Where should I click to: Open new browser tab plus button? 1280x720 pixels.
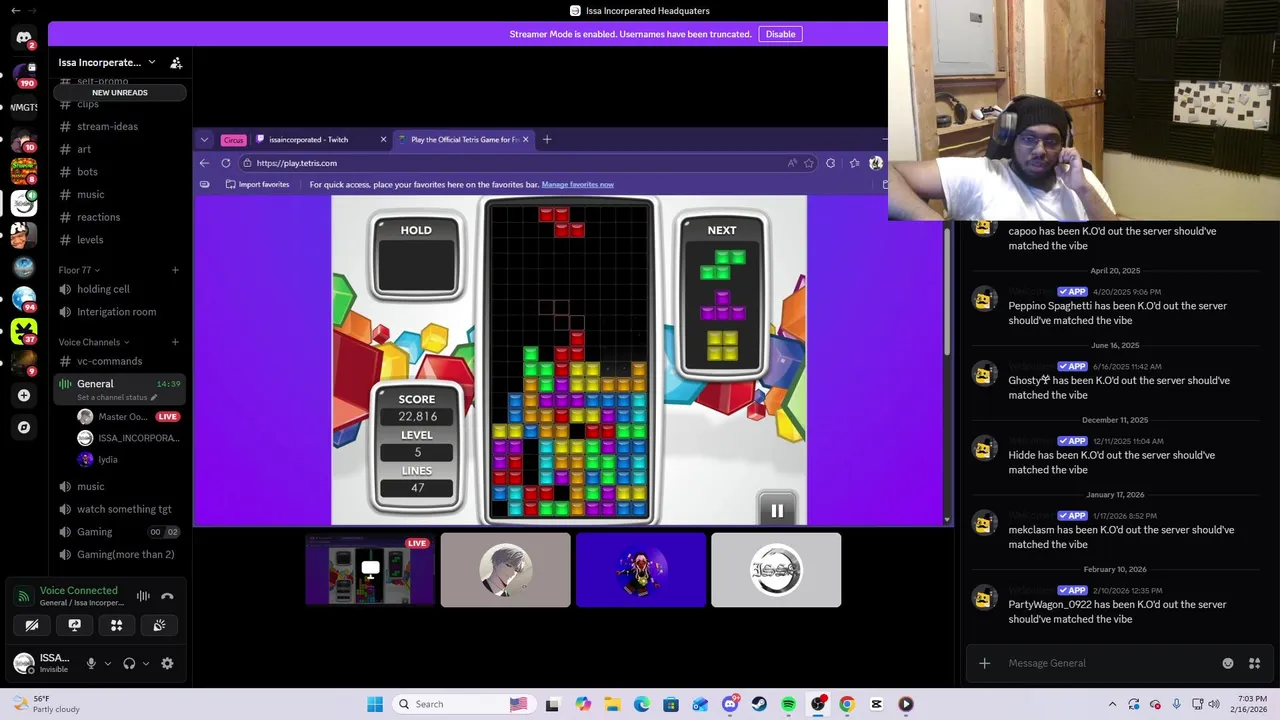pos(547,140)
